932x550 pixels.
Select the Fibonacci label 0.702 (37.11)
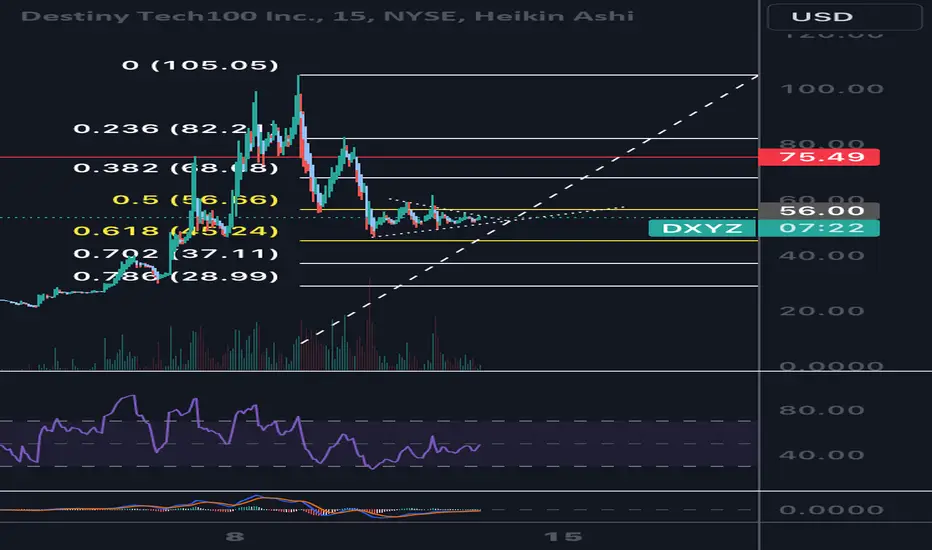click(176, 254)
